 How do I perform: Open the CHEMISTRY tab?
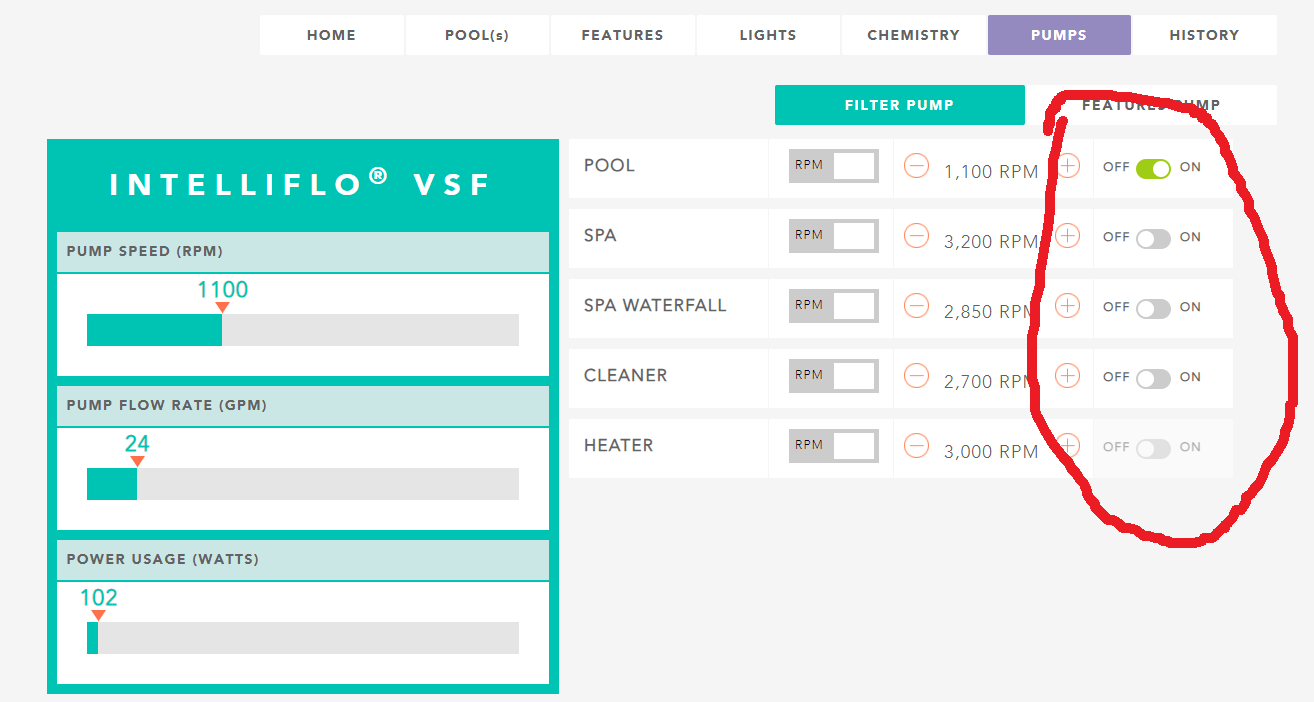914,35
